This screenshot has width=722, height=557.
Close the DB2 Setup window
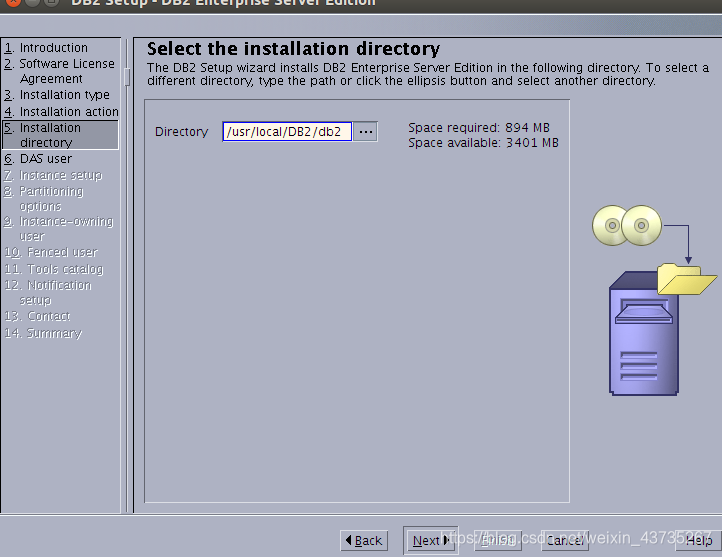coord(13,2)
